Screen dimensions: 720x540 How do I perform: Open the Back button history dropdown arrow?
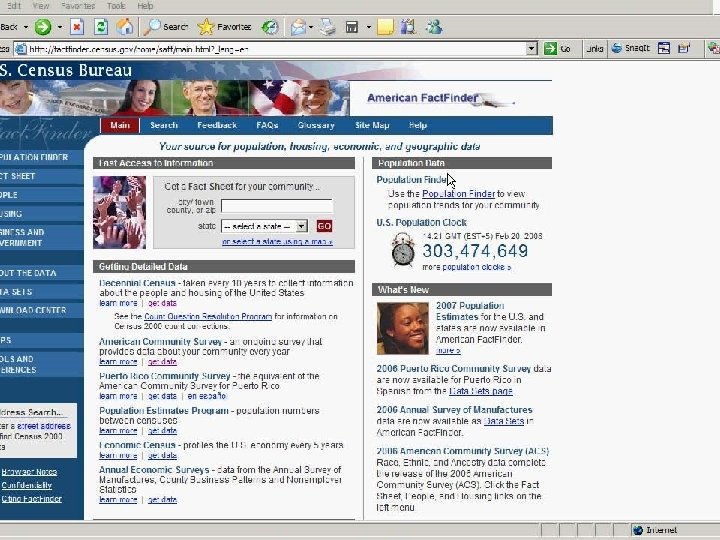pos(26,27)
